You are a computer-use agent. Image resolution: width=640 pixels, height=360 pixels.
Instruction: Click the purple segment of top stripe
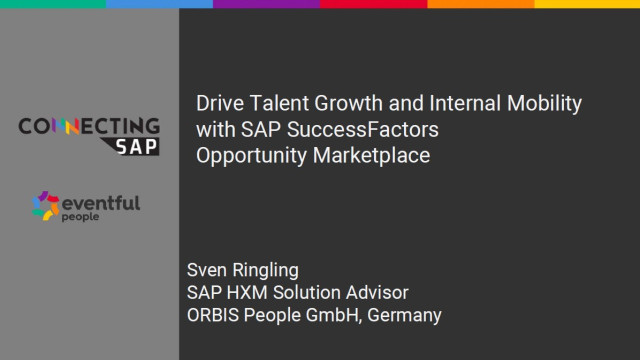click(267, 4)
